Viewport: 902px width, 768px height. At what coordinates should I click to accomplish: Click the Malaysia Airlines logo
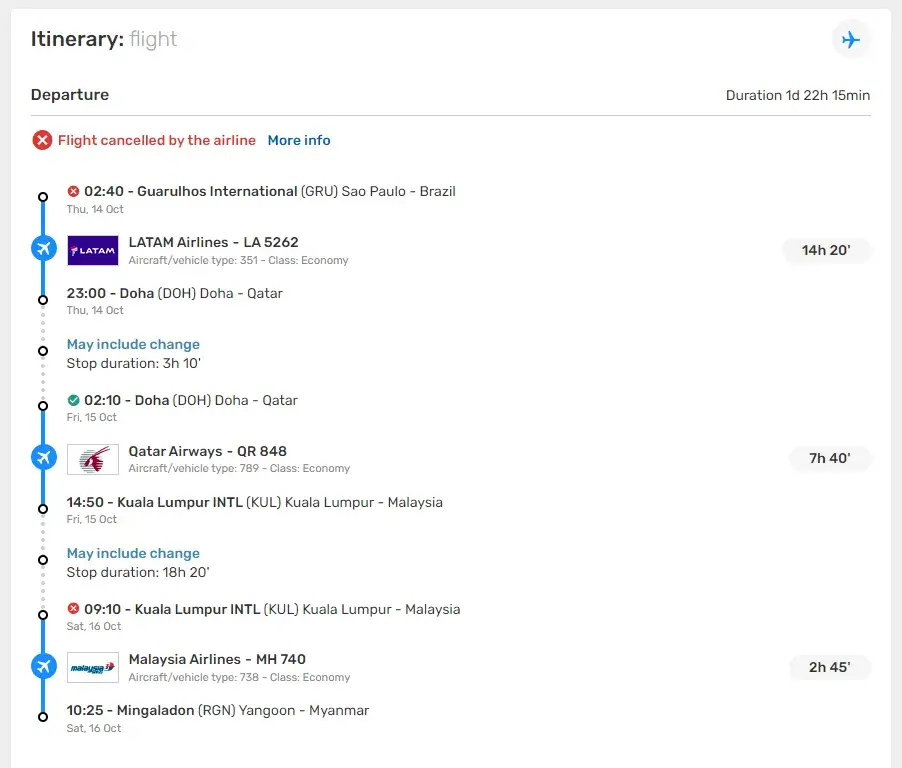(x=93, y=667)
